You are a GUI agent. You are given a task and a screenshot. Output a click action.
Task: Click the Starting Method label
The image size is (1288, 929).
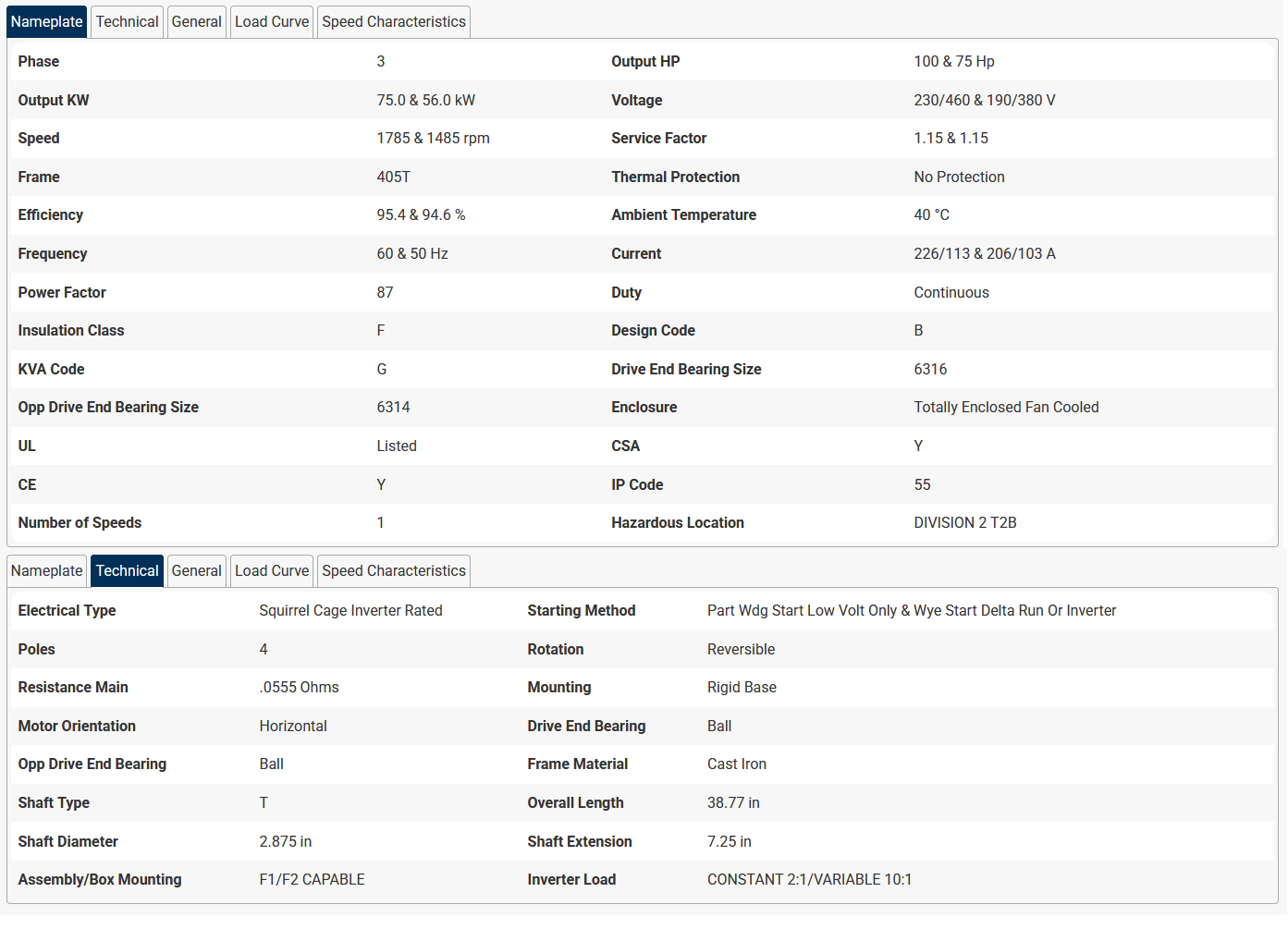pyautogui.click(x=581, y=610)
